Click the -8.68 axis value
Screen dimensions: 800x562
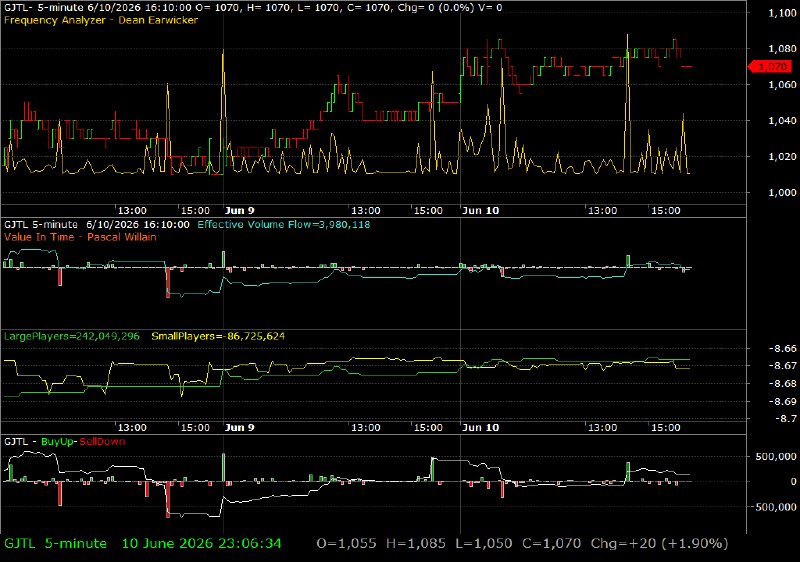pyautogui.click(x=783, y=384)
